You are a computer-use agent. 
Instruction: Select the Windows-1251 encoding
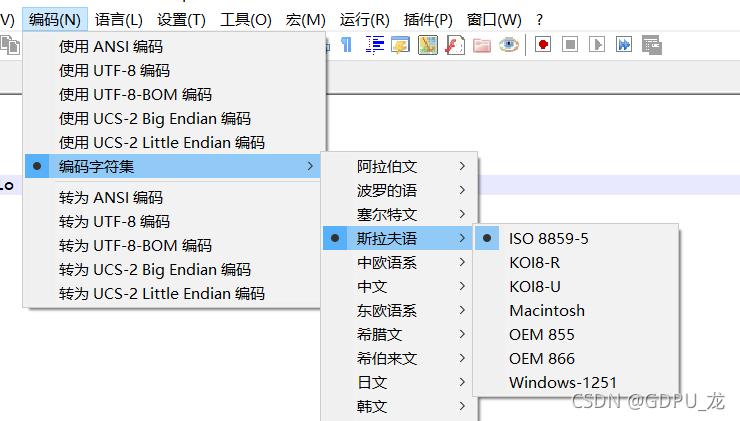576,382
